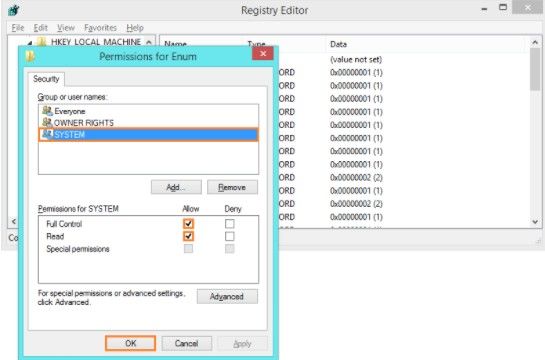The width and height of the screenshot is (545, 360).
Task: Click the Cancel button
Action: [x=187, y=343]
